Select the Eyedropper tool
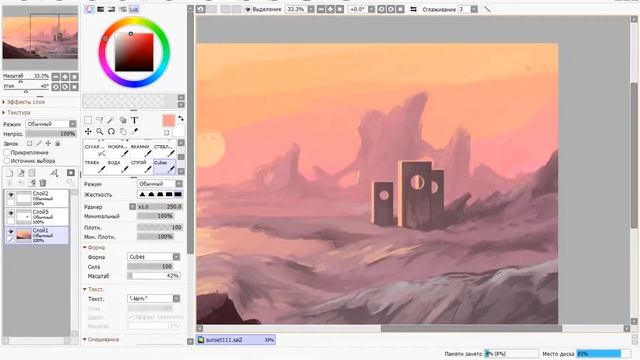Screen dimensions: 640x360 [134, 131]
